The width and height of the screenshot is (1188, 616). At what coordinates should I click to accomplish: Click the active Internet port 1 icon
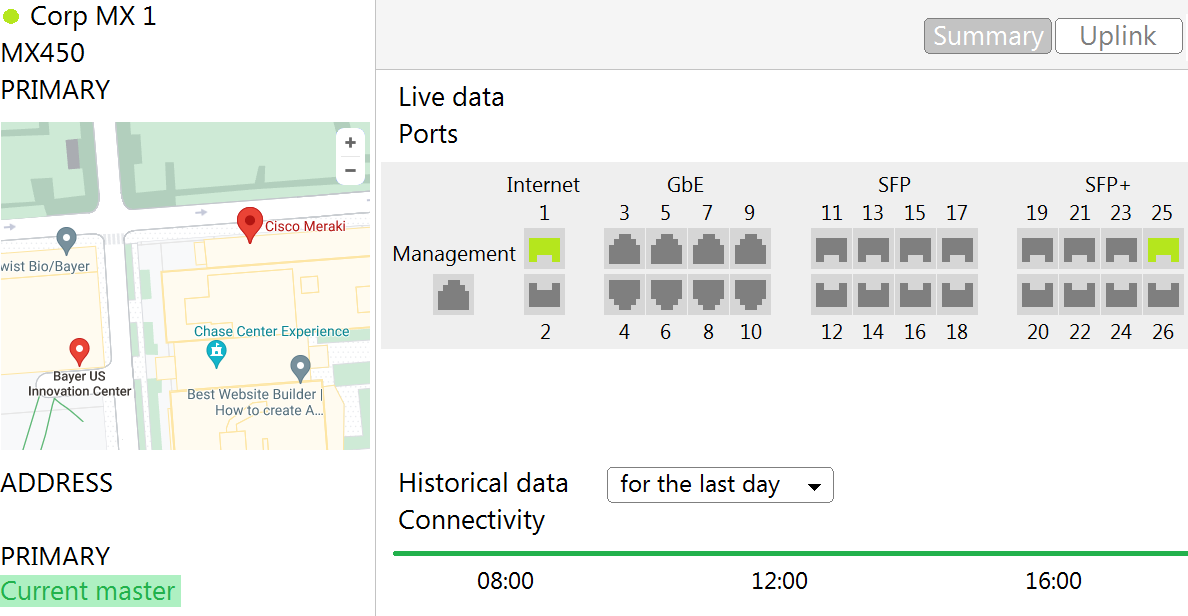click(544, 249)
